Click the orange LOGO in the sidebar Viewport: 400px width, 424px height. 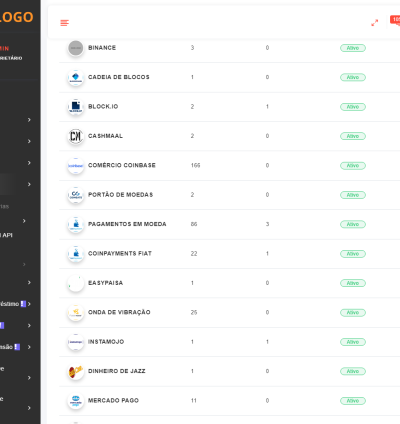[16, 17]
